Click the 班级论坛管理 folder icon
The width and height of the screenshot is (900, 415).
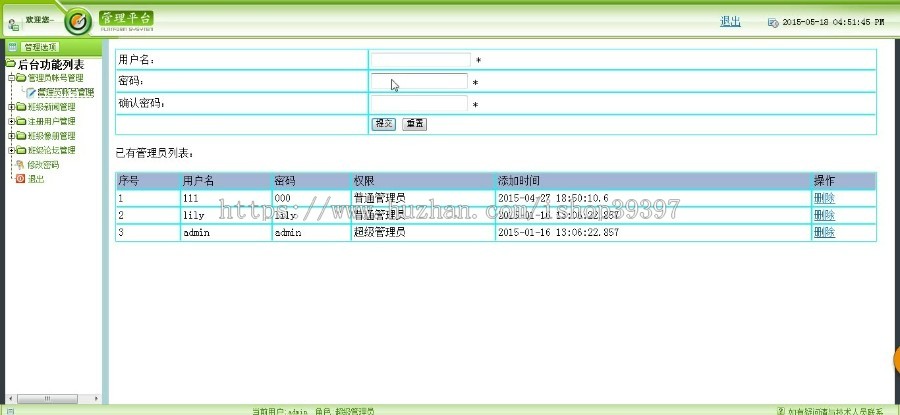pos(21,150)
